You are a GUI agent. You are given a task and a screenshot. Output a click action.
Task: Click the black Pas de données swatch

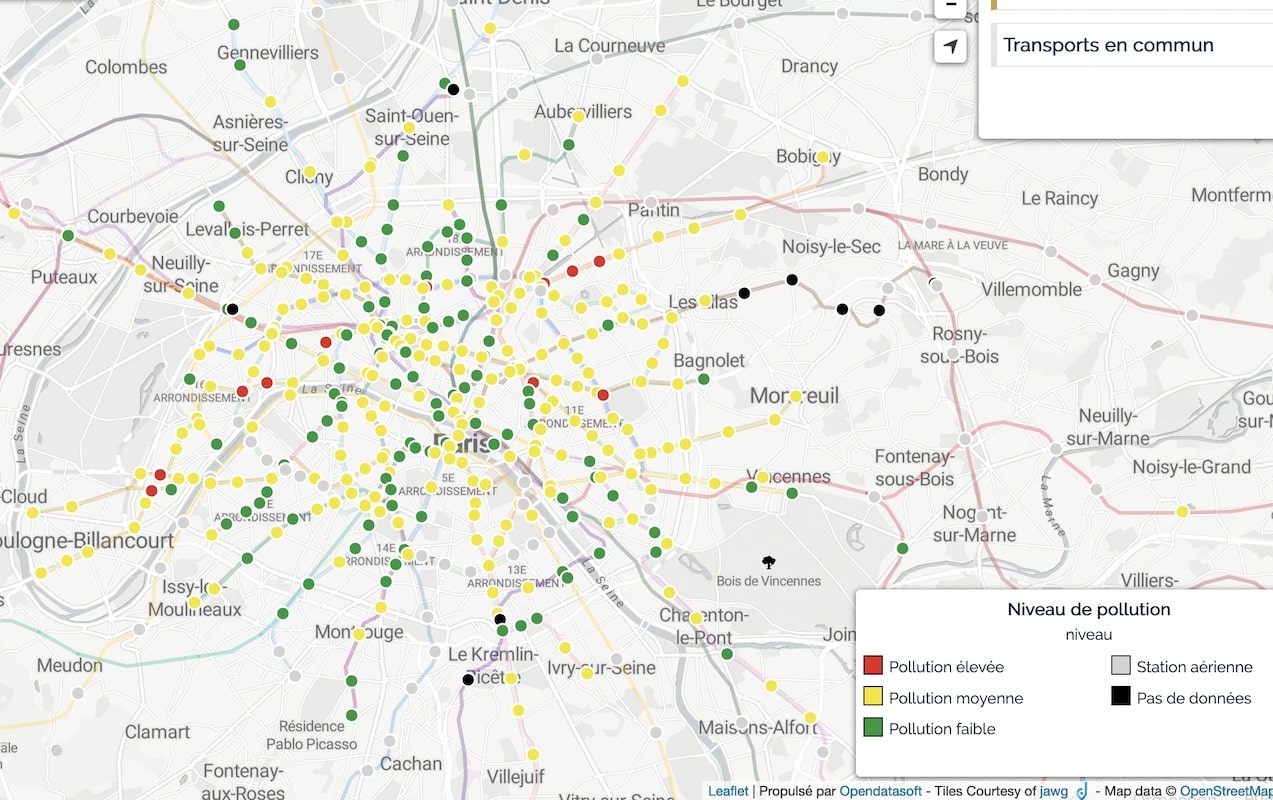pyautogui.click(x=1121, y=698)
